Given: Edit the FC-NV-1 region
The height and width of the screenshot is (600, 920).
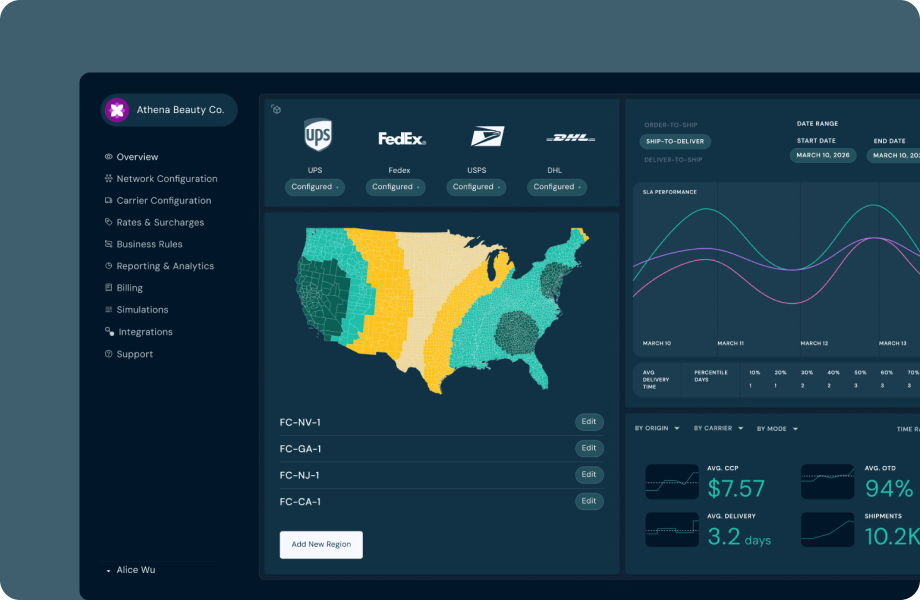Looking at the screenshot, I should [x=589, y=422].
